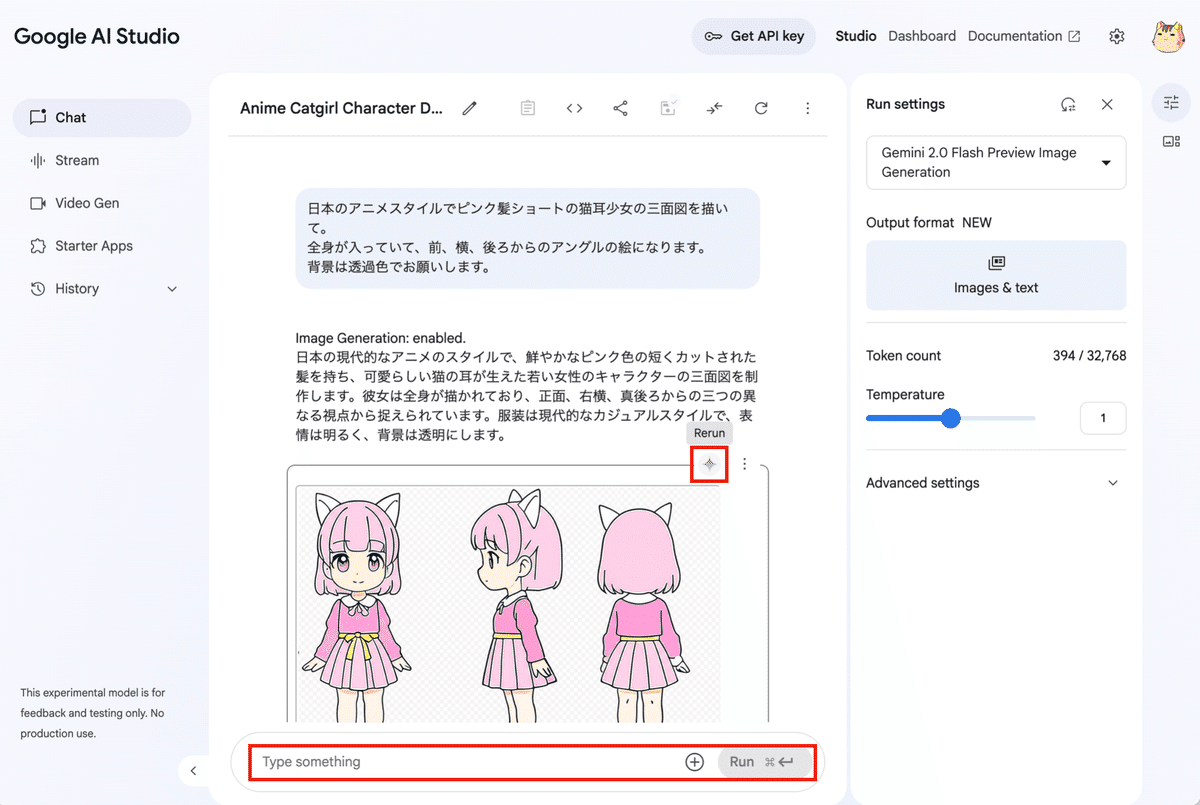
Task: Open the Run settings tune icon on right edge
Action: point(1171,102)
